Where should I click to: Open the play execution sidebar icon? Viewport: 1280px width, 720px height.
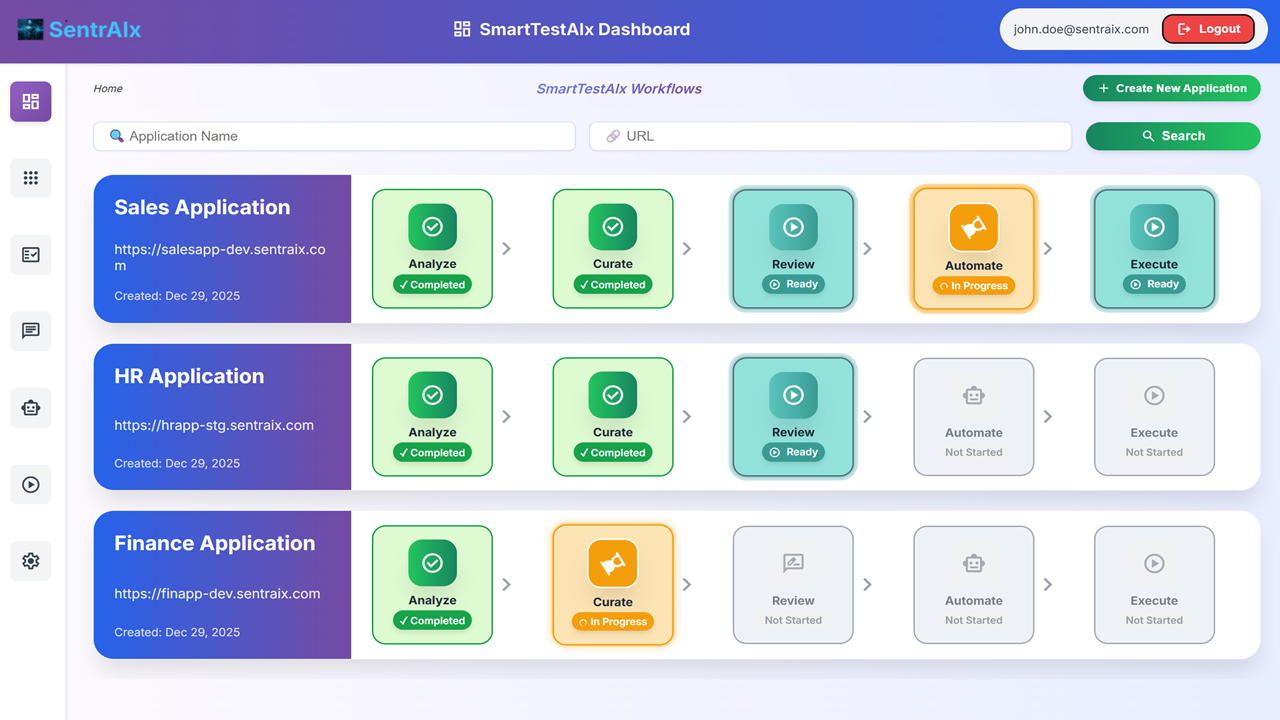tap(31, 485)
